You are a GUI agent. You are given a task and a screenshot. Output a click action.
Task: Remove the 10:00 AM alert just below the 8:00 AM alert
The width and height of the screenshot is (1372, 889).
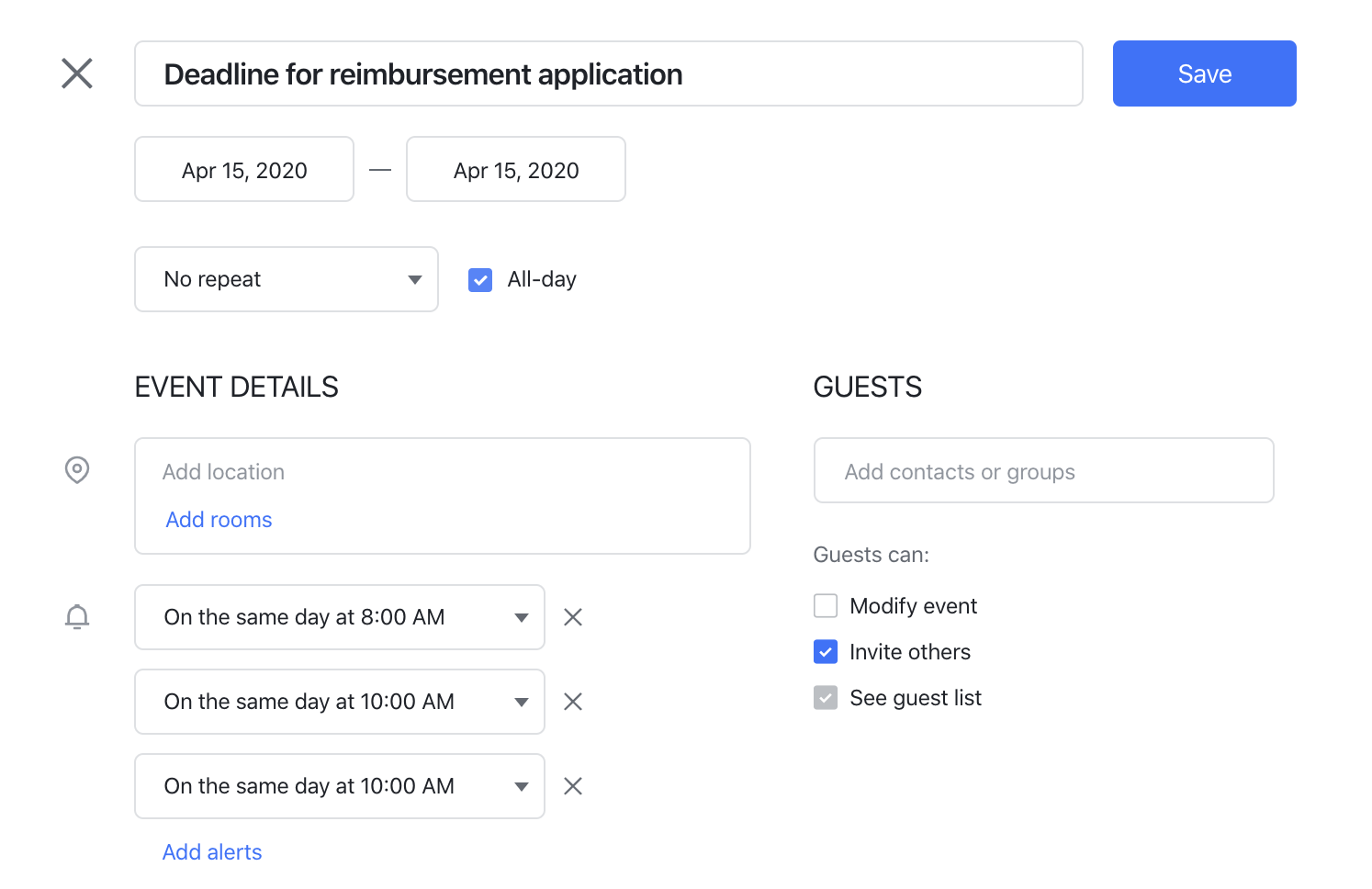coord(573,702)
